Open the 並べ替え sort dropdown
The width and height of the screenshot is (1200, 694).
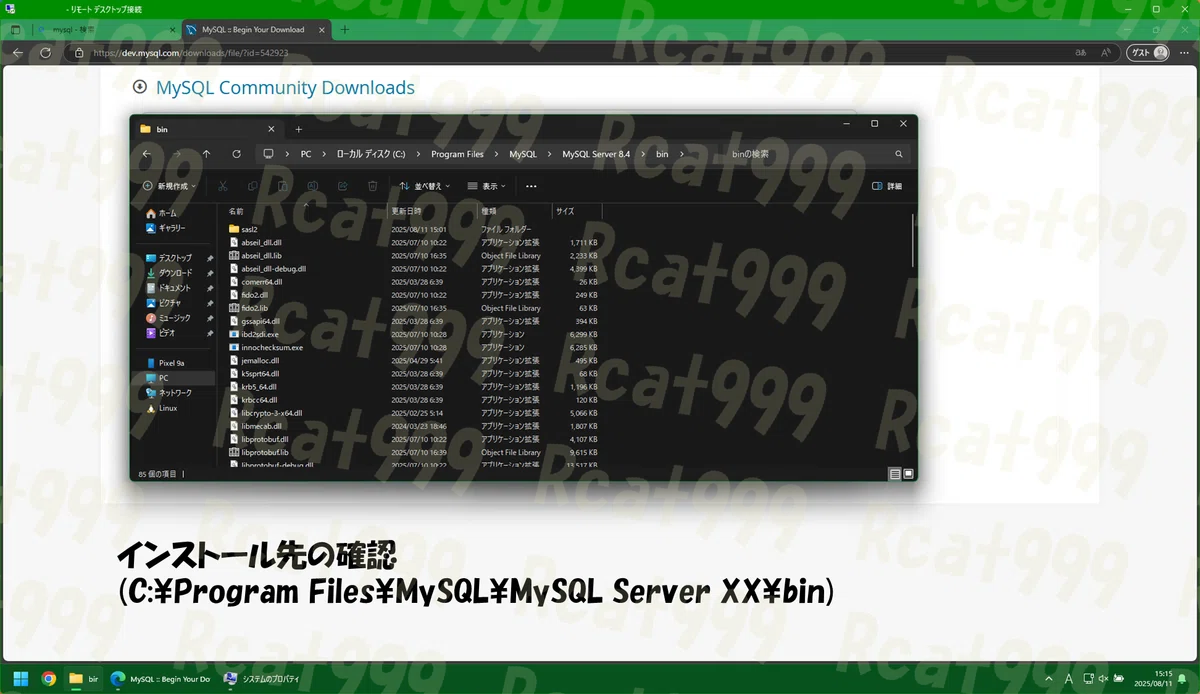click(x=424, y=186)
